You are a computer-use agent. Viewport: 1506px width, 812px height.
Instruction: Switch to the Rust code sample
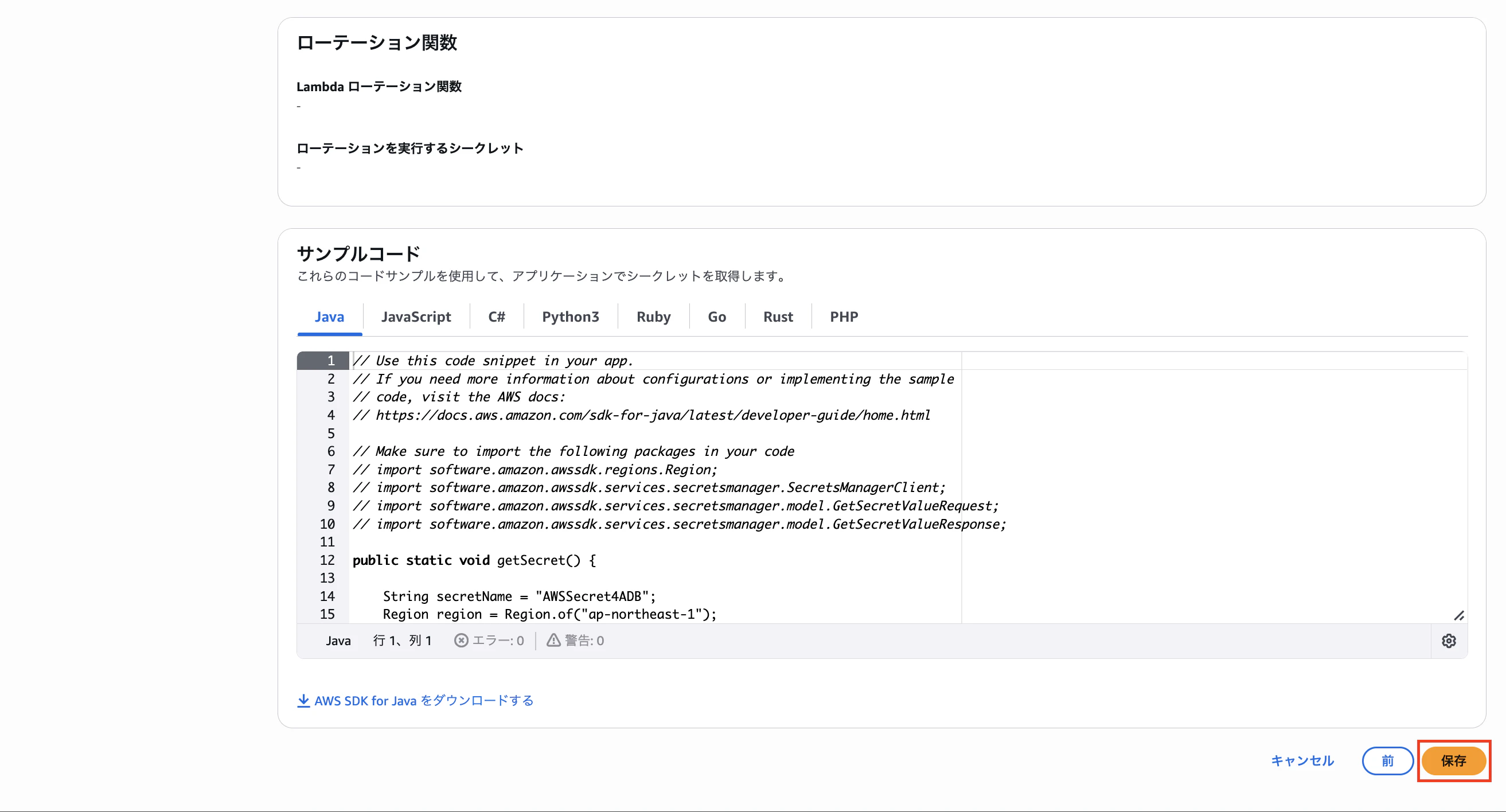[778, 317]
